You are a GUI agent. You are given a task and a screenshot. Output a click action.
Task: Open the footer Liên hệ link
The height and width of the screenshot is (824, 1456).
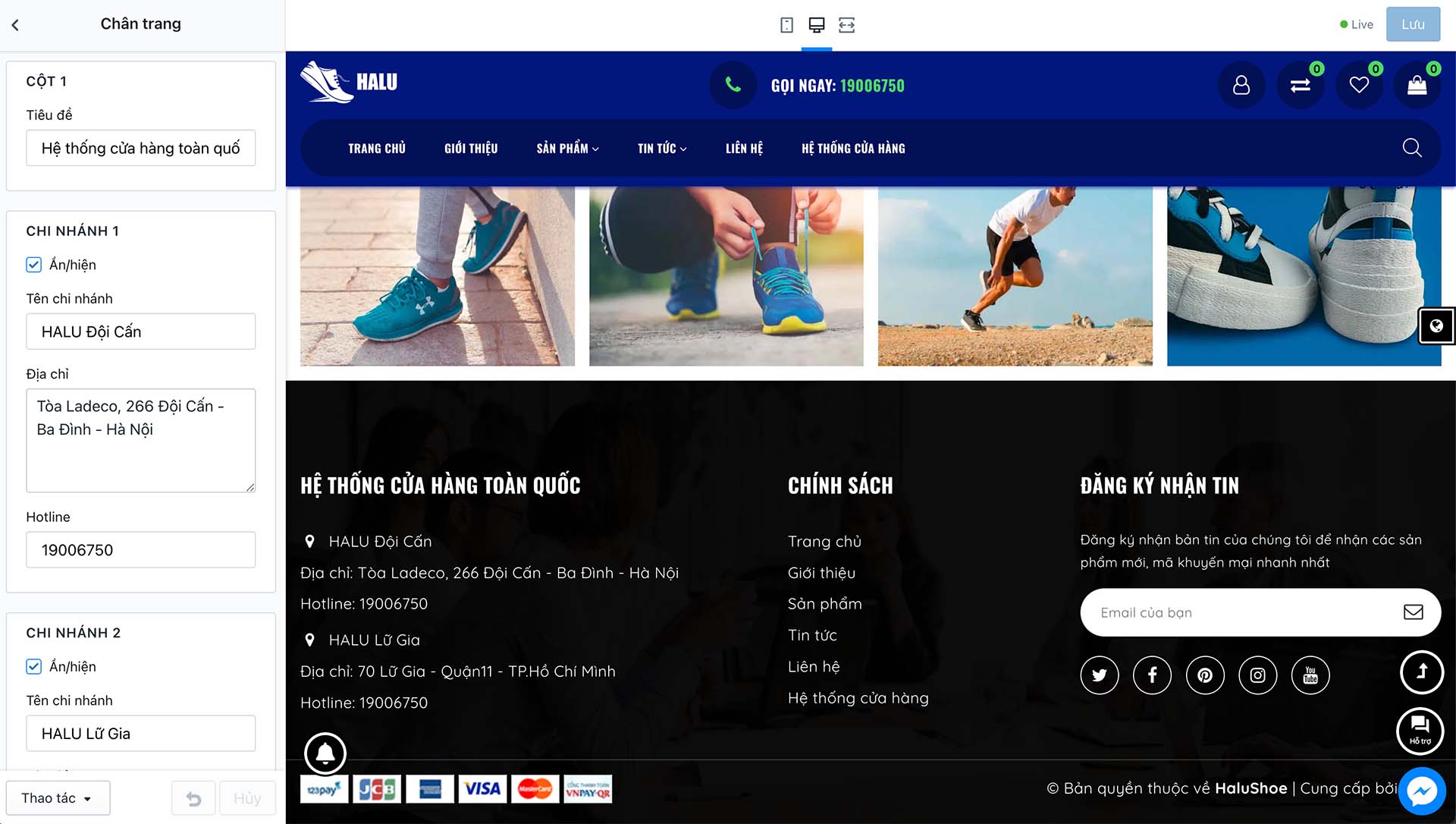click(814, 667)
